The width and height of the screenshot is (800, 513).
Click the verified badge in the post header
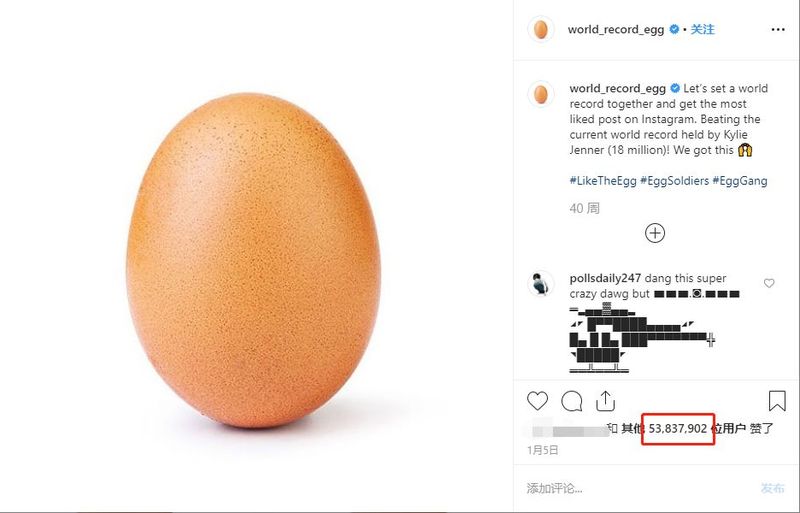675,29
